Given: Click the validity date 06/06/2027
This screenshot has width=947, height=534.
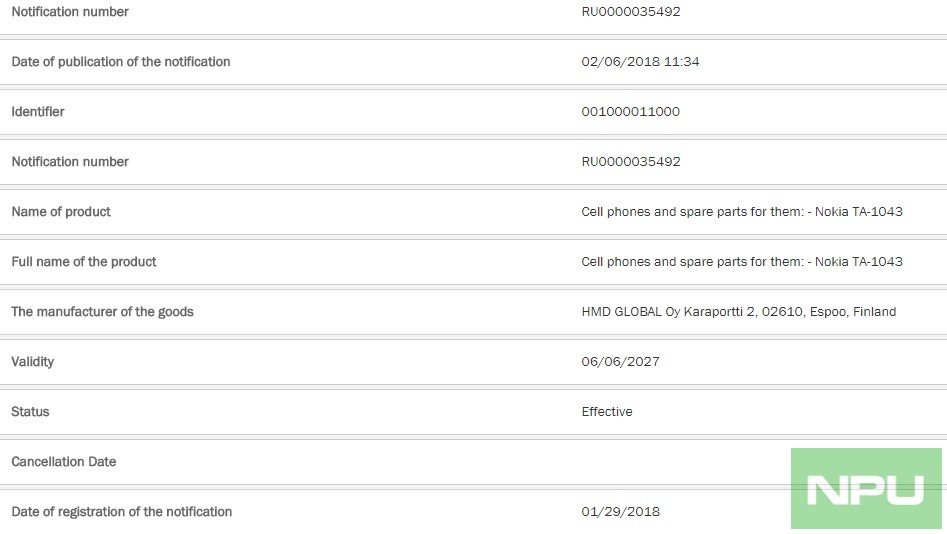Looking at the screenshot, I should 620,362.
